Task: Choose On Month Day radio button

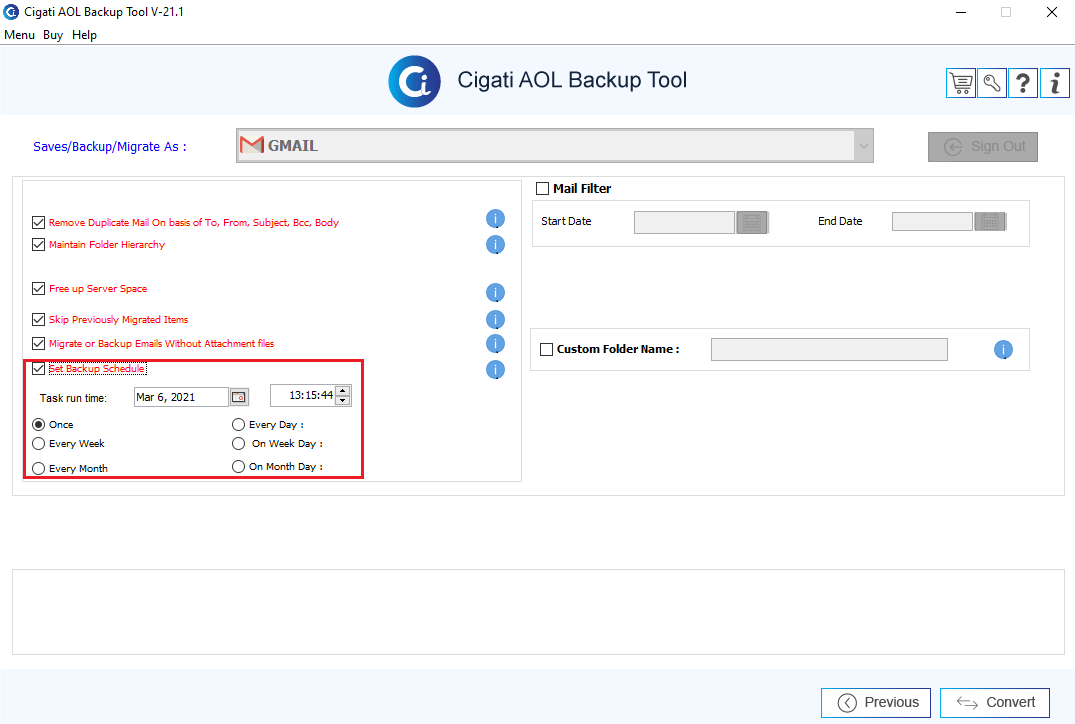Action: coord(238,466)
